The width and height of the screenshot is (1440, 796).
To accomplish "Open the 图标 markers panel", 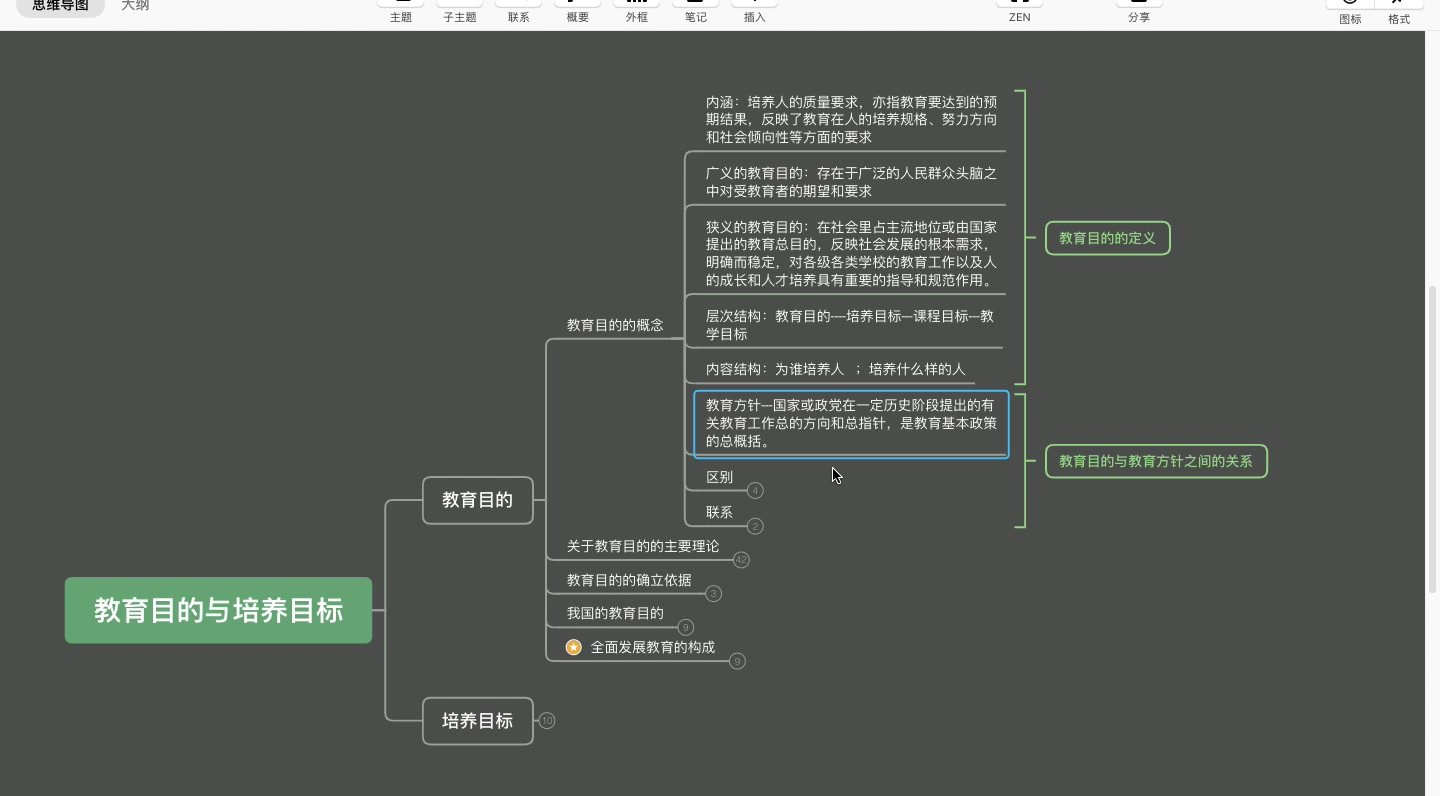I will coord(1350,12).
